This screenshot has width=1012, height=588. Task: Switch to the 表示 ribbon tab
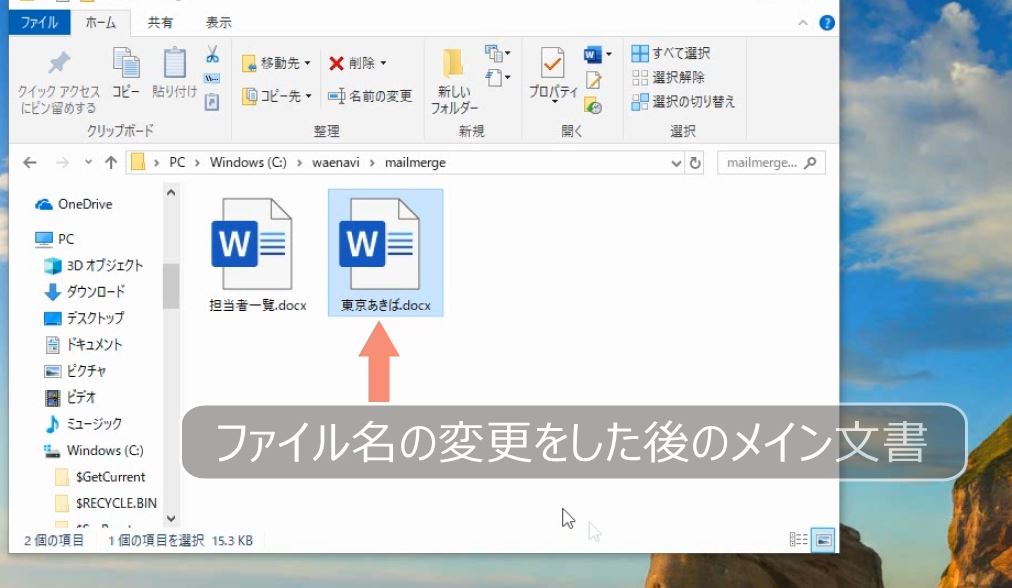(x=218, y=22)
